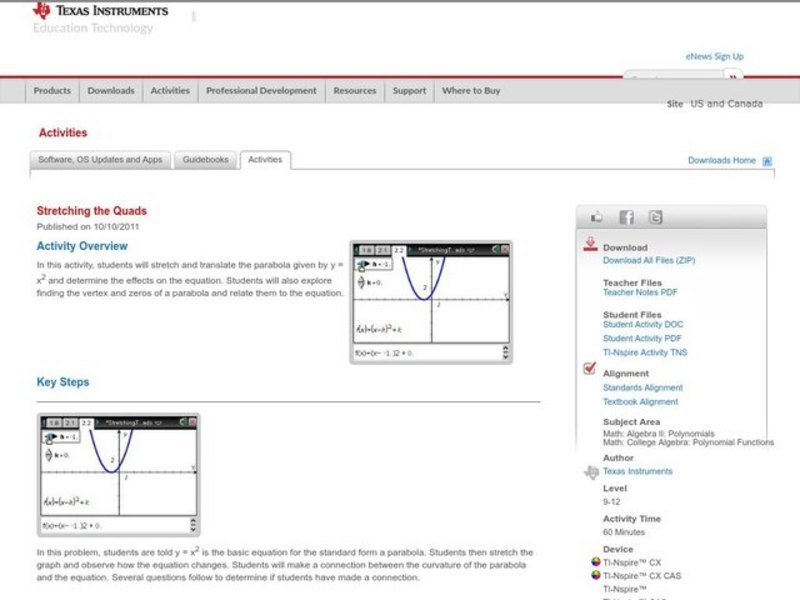The width and height of the screenshot is (800, 600).
Task: Click the red Download arrow icon
Action: pos(590,245)
